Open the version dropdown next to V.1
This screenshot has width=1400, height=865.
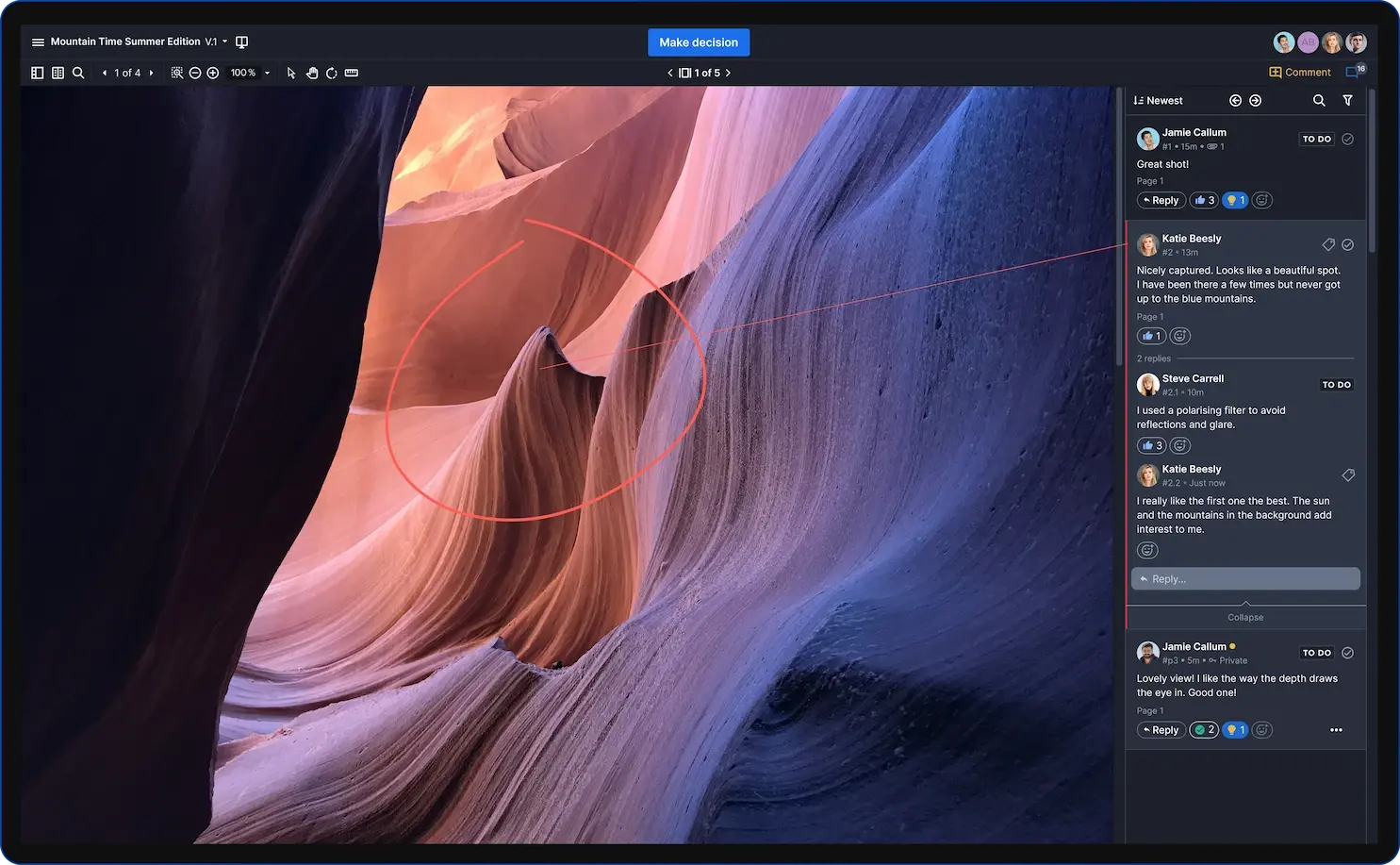tap(222, 42)
